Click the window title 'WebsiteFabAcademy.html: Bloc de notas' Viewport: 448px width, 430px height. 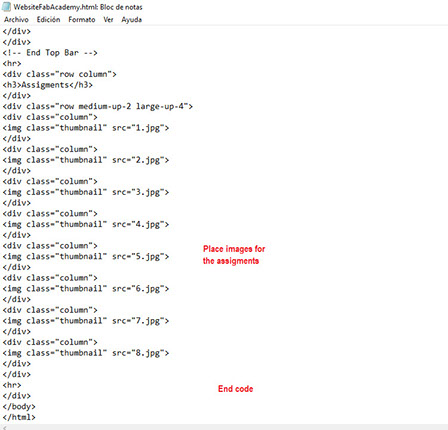(78, 7)
